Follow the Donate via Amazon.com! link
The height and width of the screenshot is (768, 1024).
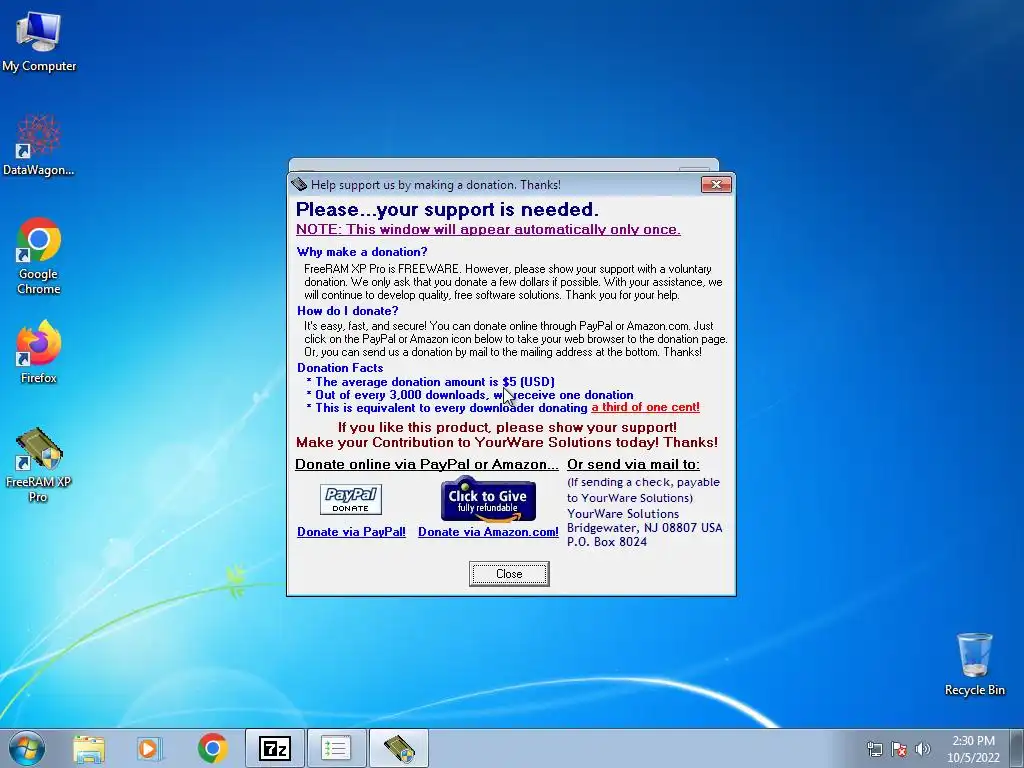488,532
